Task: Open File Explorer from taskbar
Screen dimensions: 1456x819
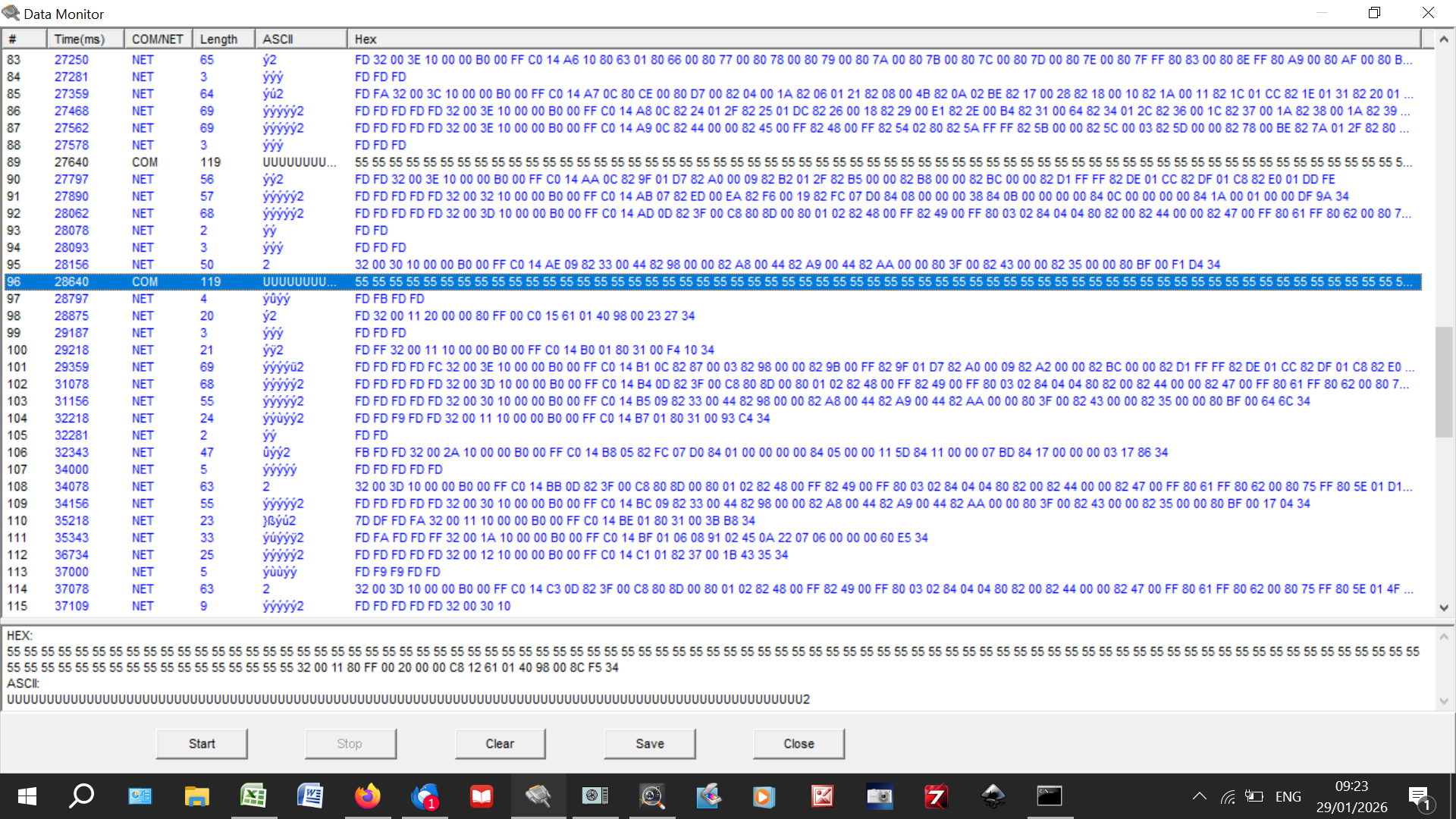Action: (196, 796)
